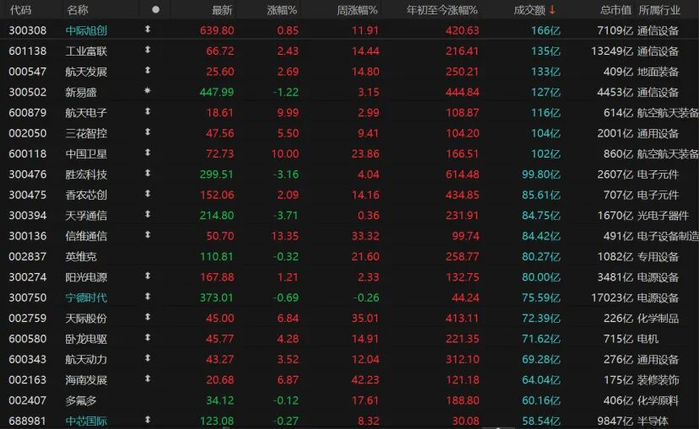Click the marker icon in 三花智控 row
This screenshot has height=429, width=700.
coord(147,132)
